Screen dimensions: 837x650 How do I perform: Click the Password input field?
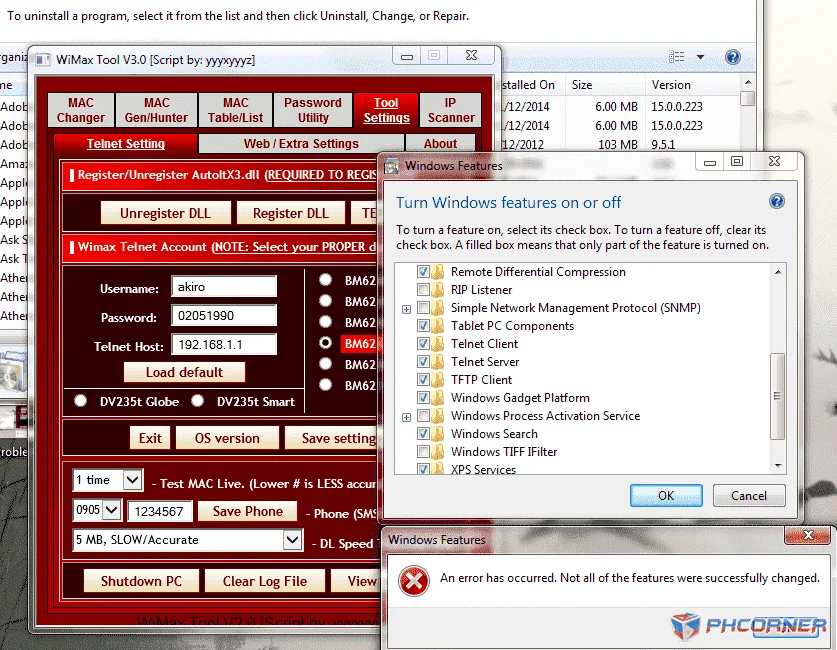pos(224,315)
